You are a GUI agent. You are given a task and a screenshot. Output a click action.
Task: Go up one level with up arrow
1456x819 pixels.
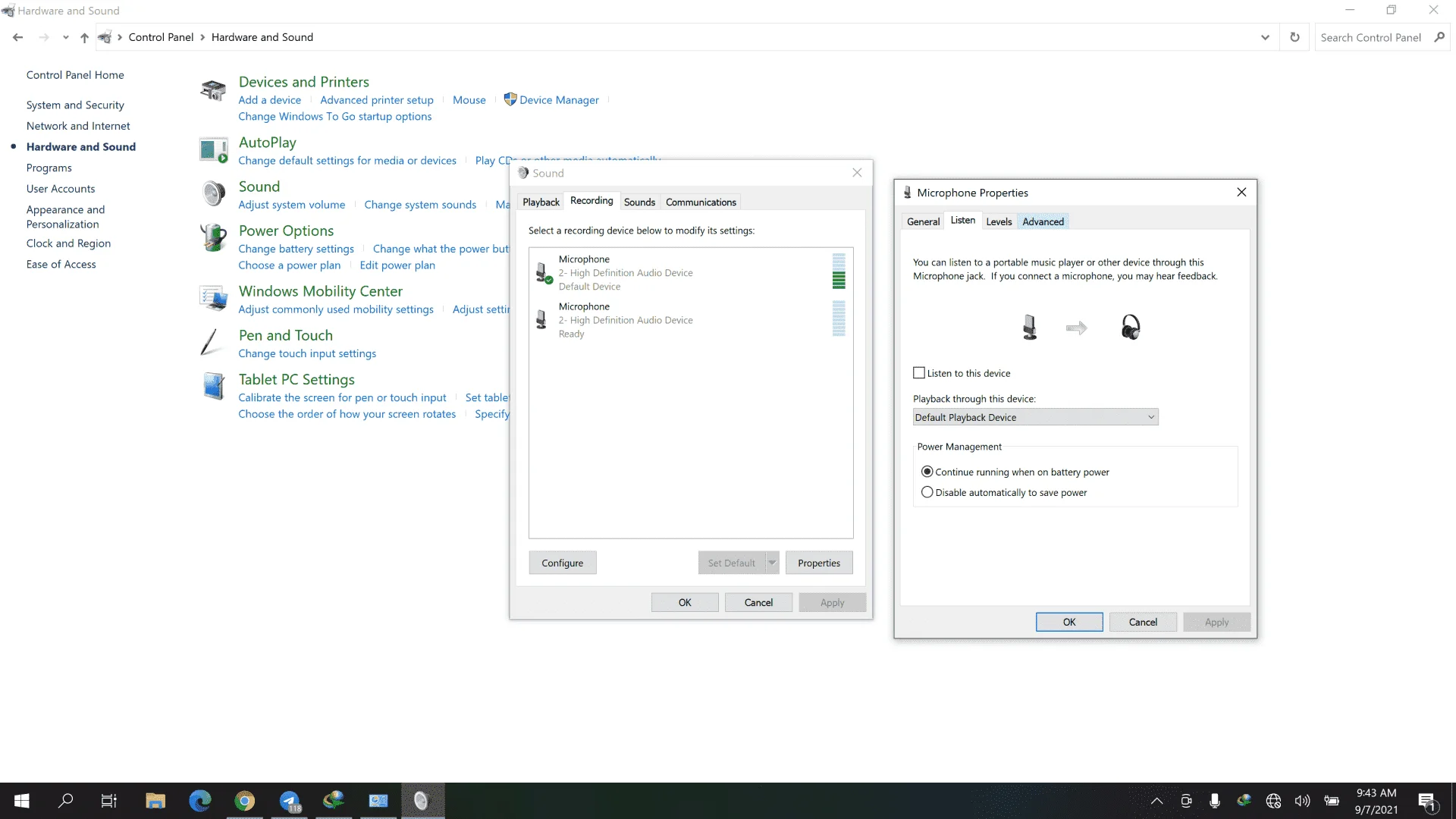(x=84, y=37)
